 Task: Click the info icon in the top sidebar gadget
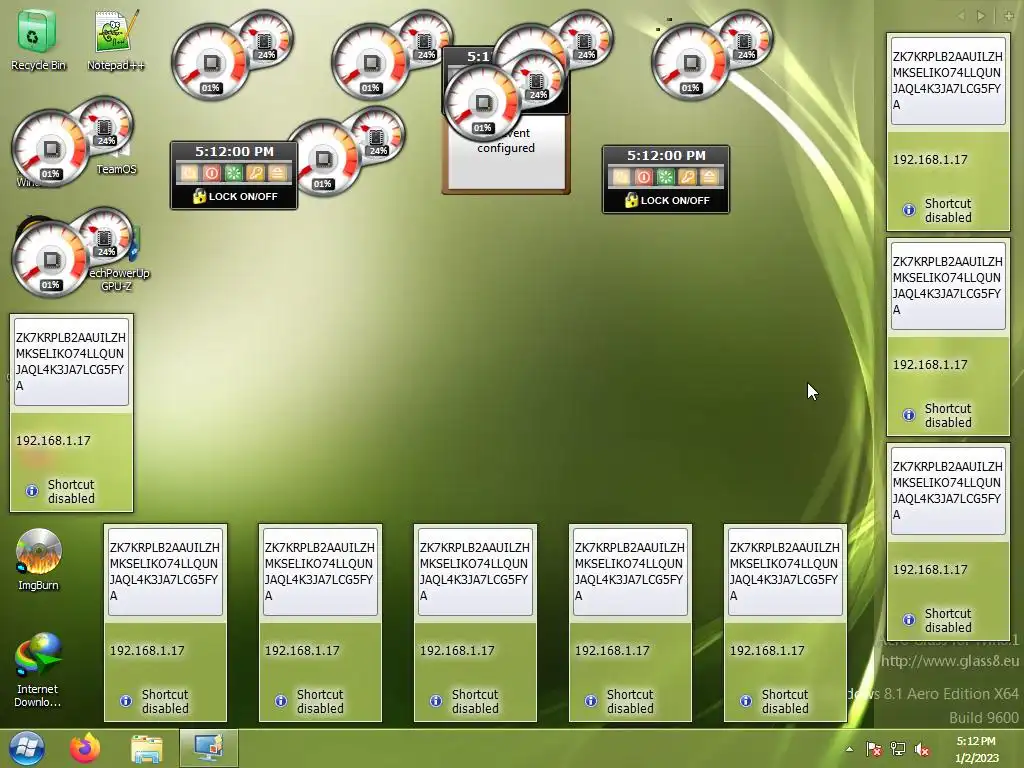[908, 210]
